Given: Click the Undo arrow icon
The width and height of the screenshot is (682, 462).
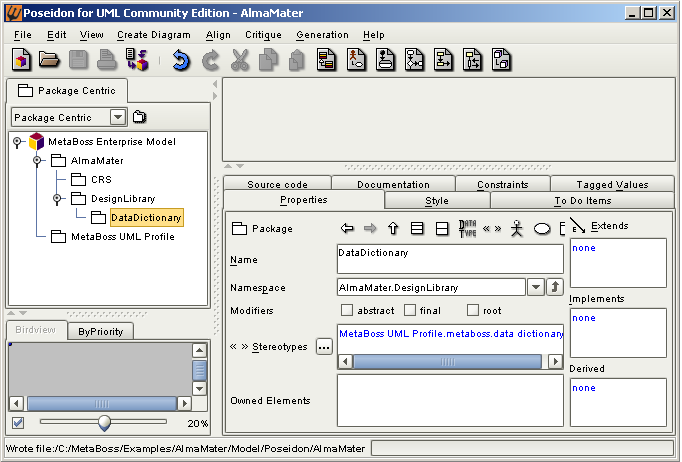Looking at the screenshot, I should (x=181, y=61).
